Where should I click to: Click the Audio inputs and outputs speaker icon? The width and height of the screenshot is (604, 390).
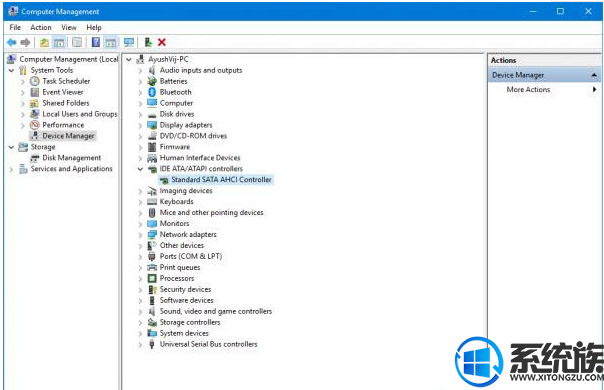(x=152, y=70)
